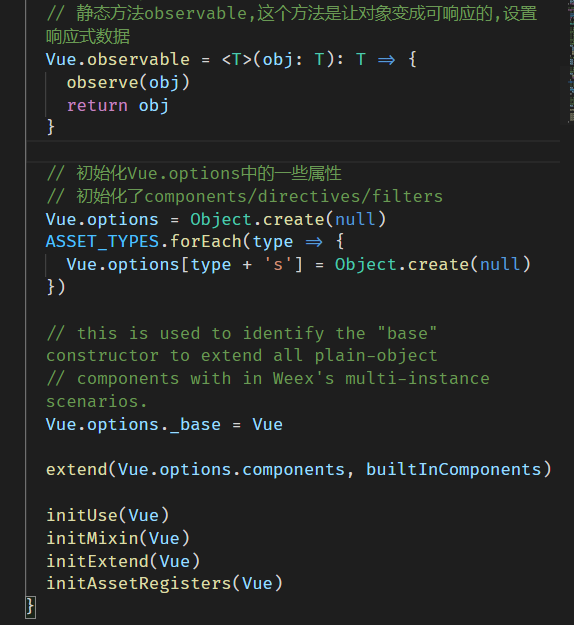Click the initAssetRegisters(Vue) call
This screenshot has height=625, width=574.
pos(164,584)
